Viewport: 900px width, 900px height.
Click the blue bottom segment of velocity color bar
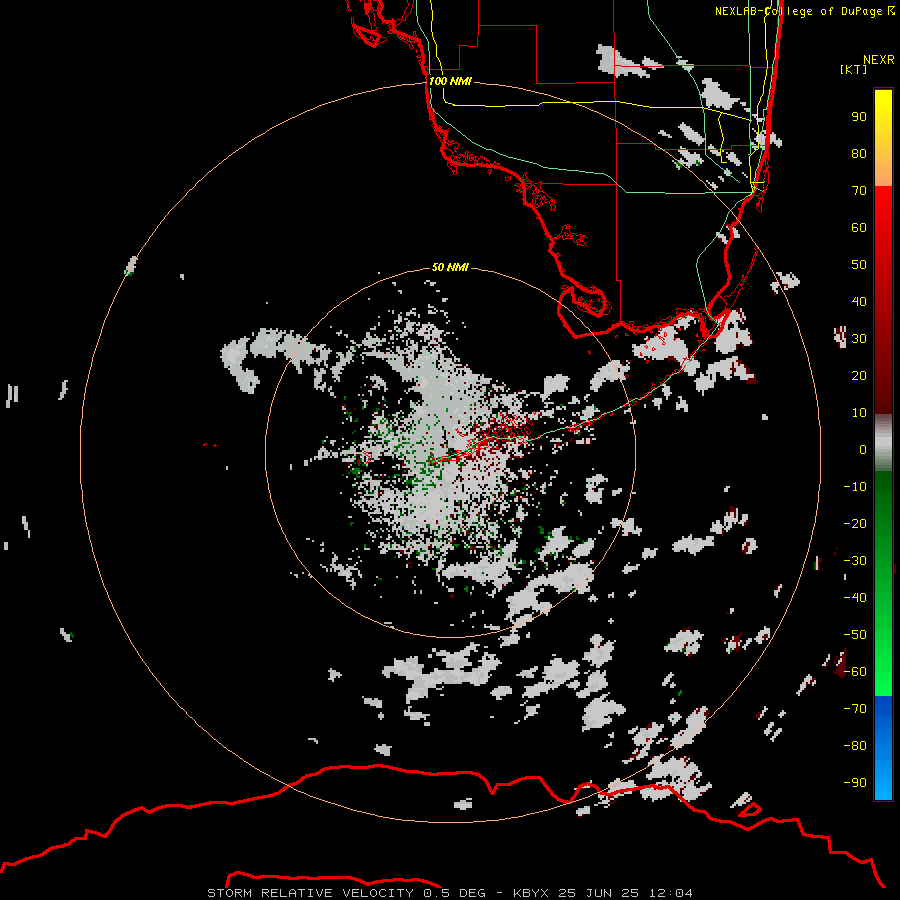tap(883, 747)
